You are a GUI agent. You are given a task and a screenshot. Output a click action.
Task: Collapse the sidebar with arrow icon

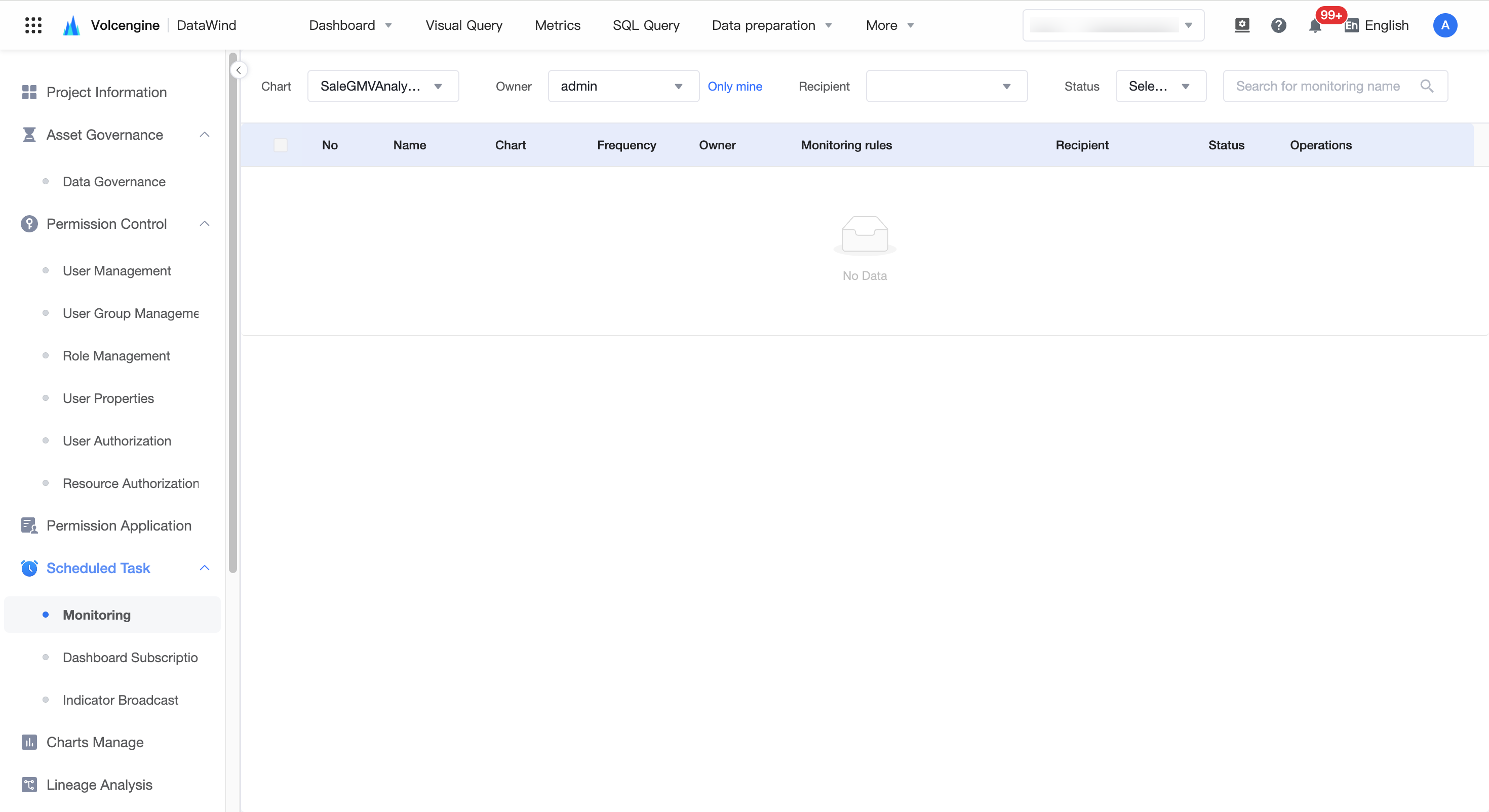click(x=238, y=70)
